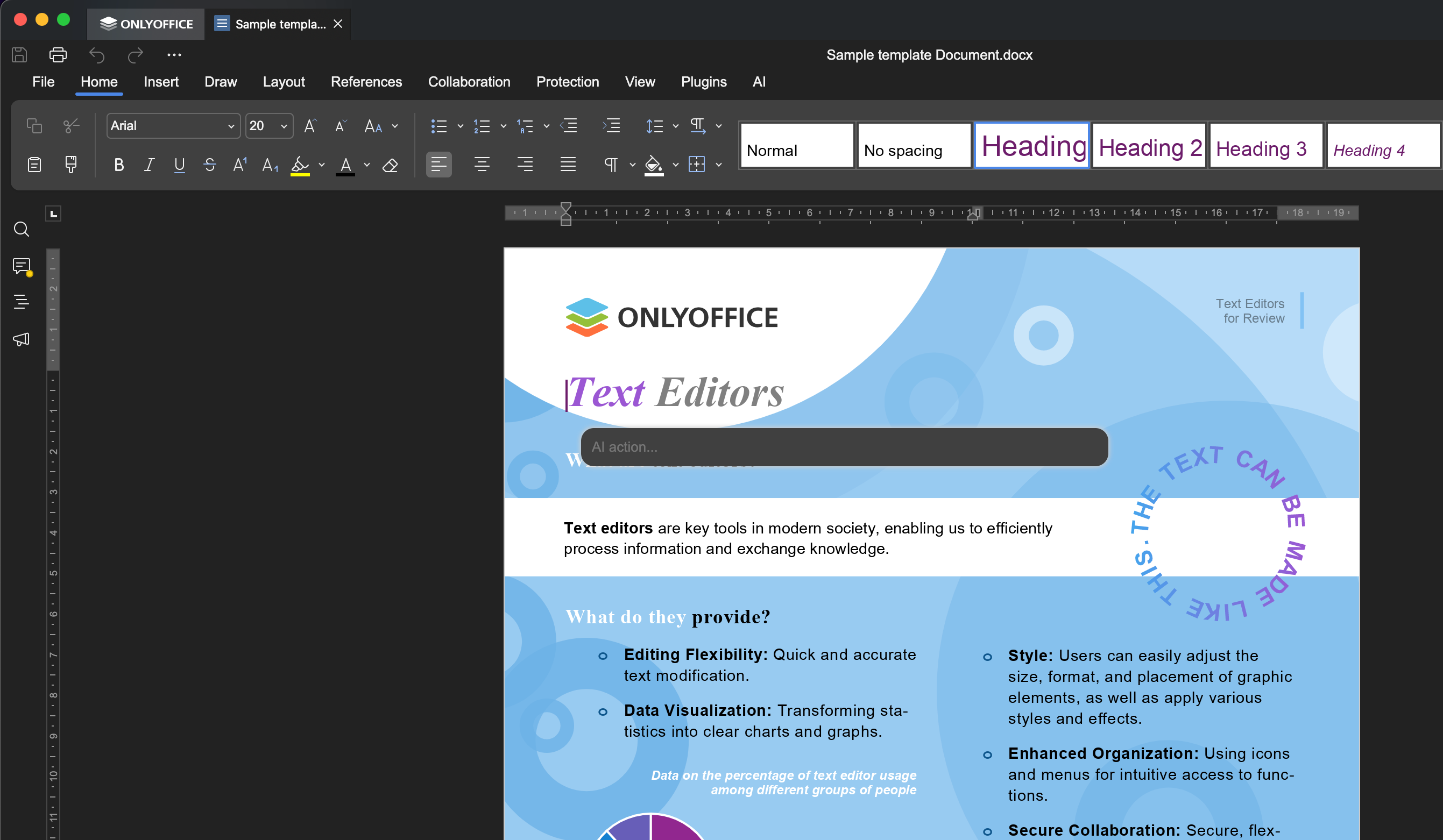Apply a numbered list
The height and width of the screenshot is (840, 1443).
[x=482, y=126]
